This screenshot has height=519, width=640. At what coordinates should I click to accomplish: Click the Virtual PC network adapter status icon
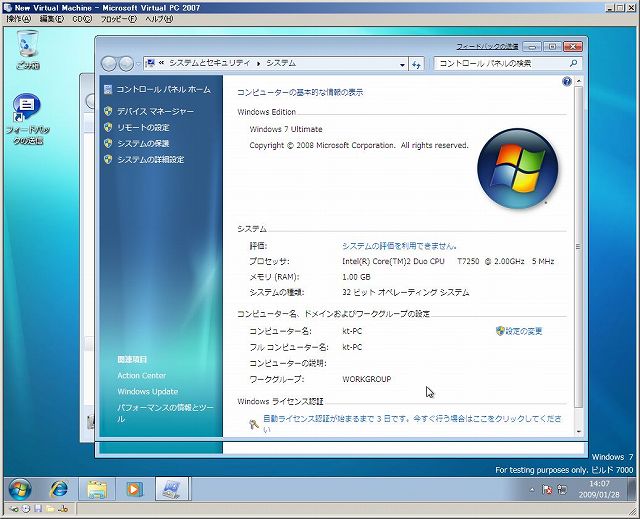coord(63,509)
